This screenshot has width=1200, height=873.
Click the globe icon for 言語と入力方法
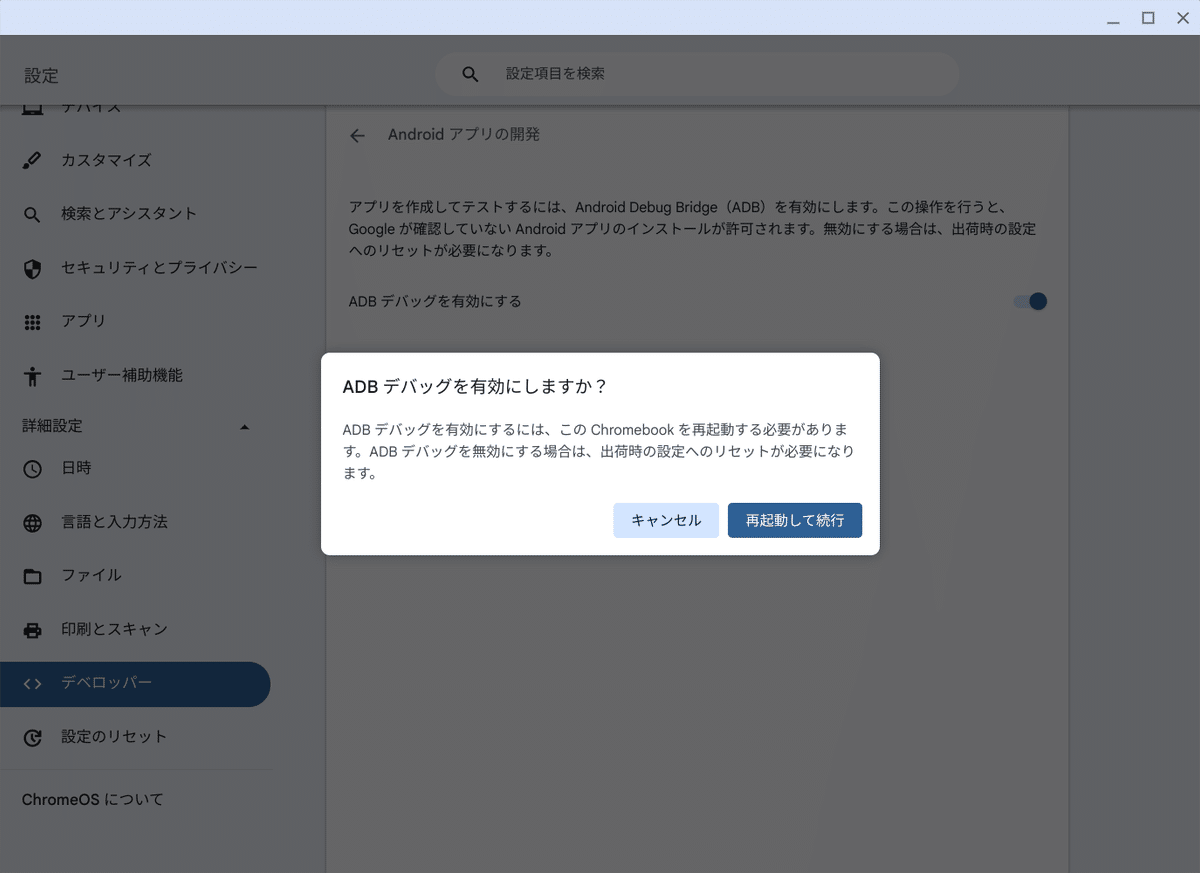[32, 522]
